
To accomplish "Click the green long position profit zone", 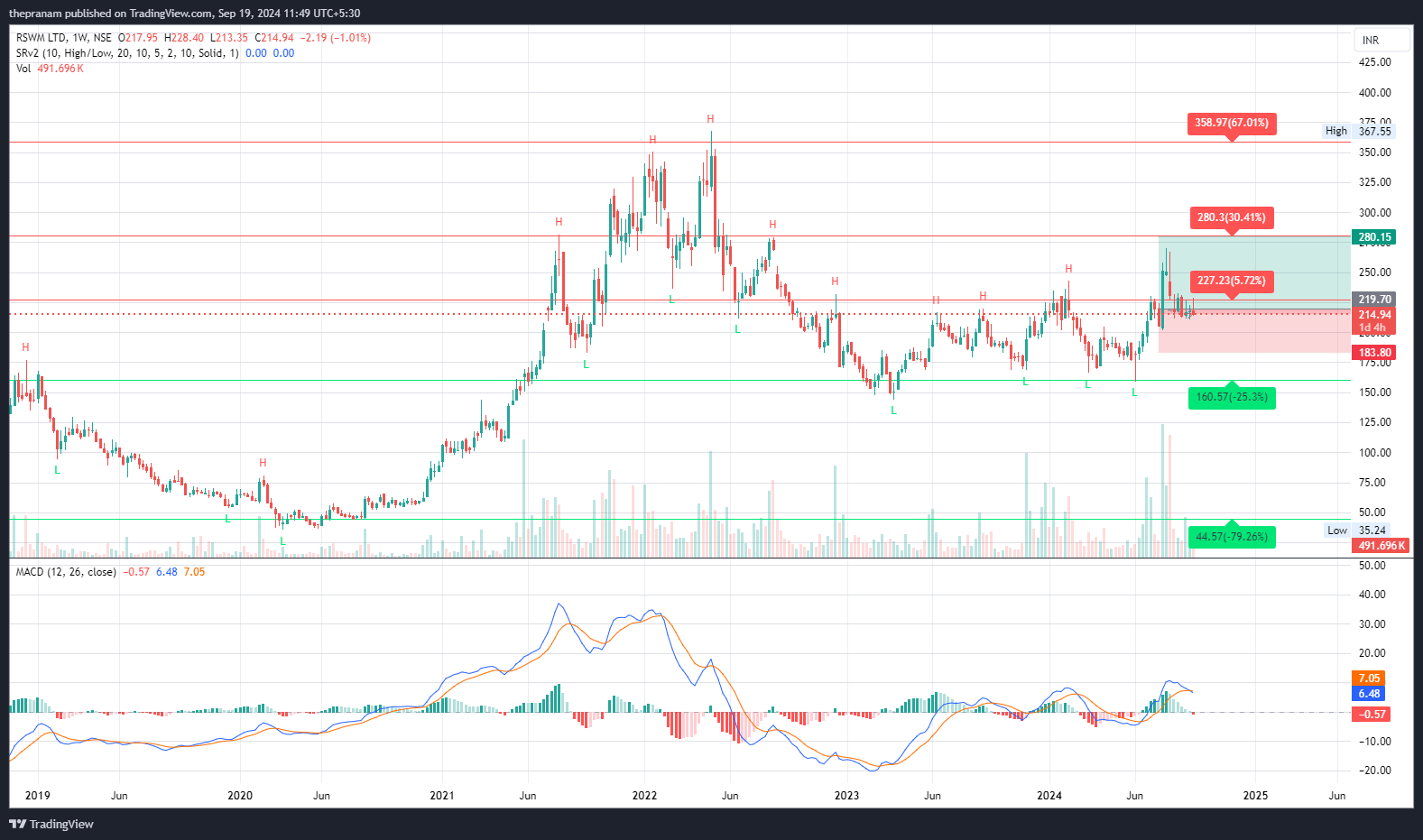I will [1254, 272].
